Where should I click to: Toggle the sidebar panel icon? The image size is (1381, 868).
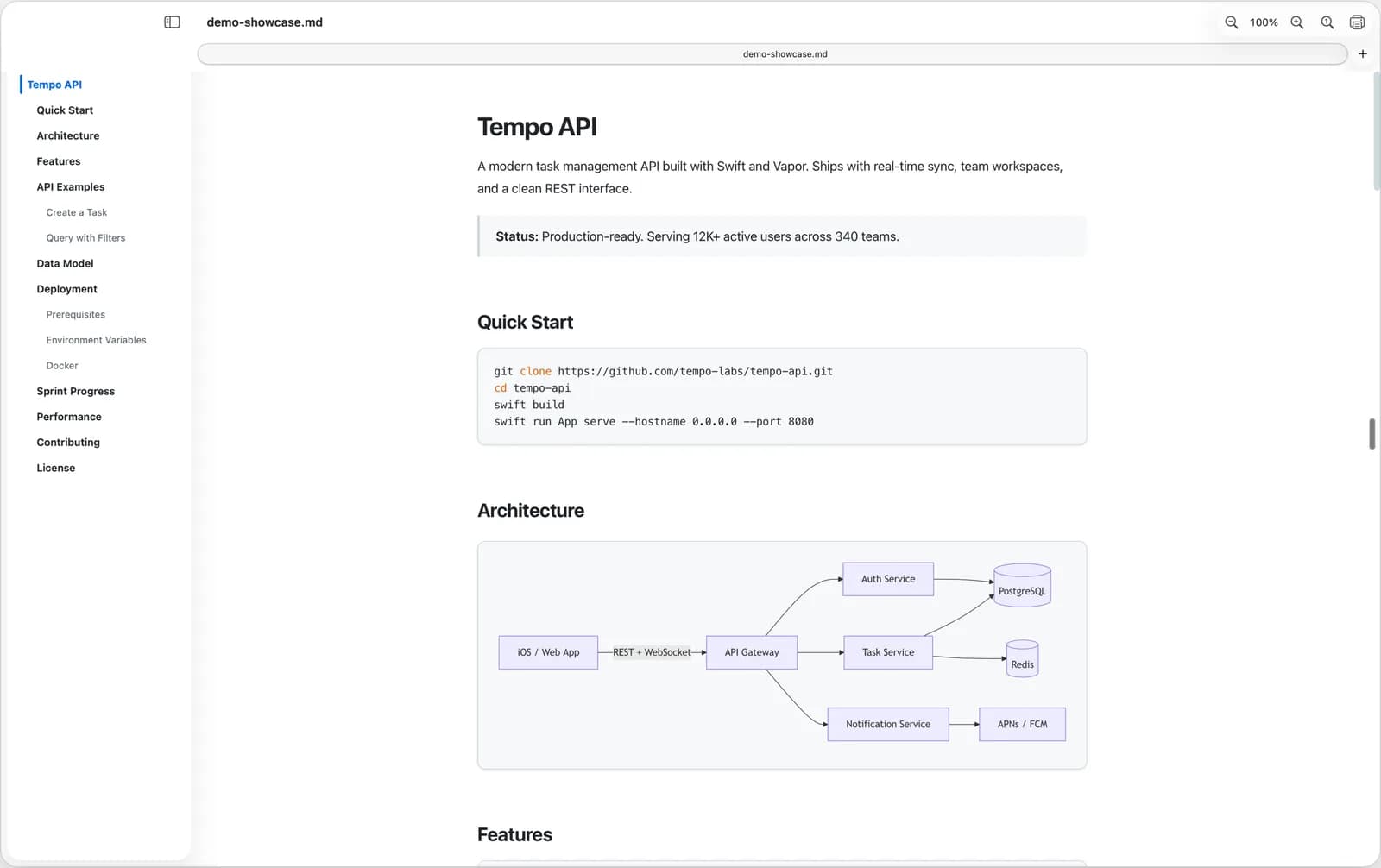172,22
